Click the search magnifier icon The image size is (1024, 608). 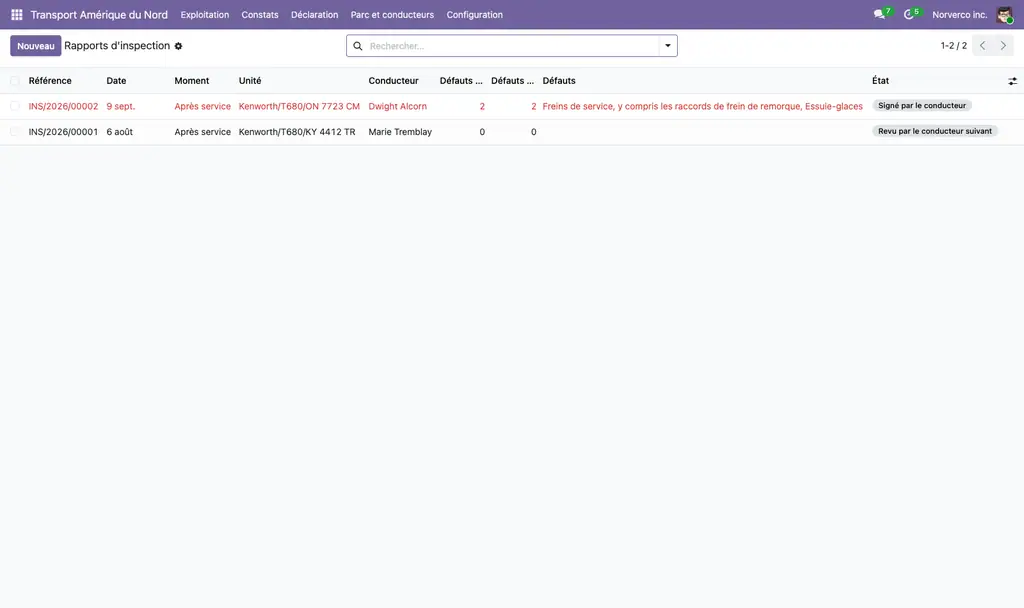tap(358, 46)
